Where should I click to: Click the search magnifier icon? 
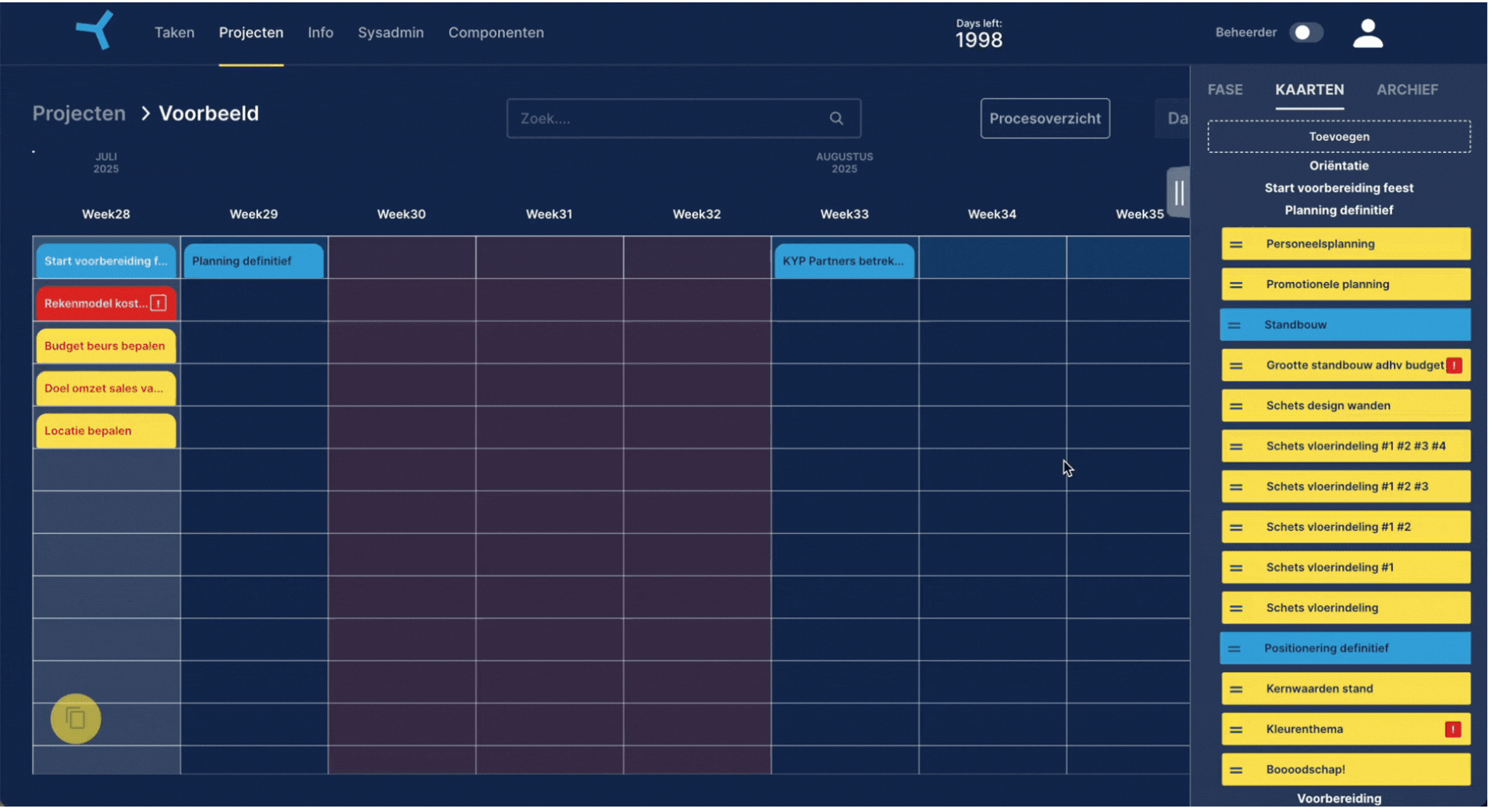(835, 118)
